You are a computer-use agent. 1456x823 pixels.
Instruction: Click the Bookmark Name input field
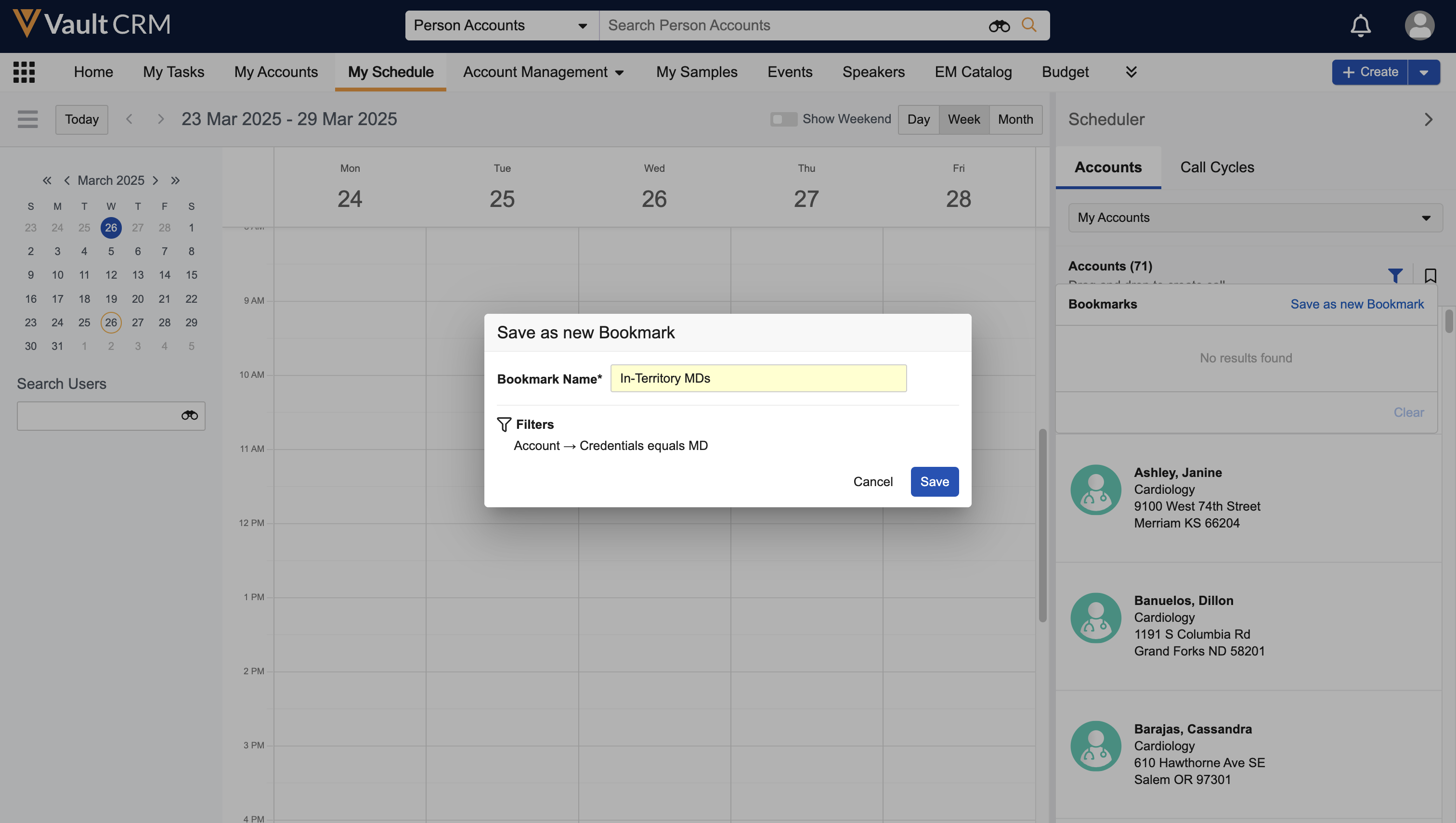(x=758, y=378)
